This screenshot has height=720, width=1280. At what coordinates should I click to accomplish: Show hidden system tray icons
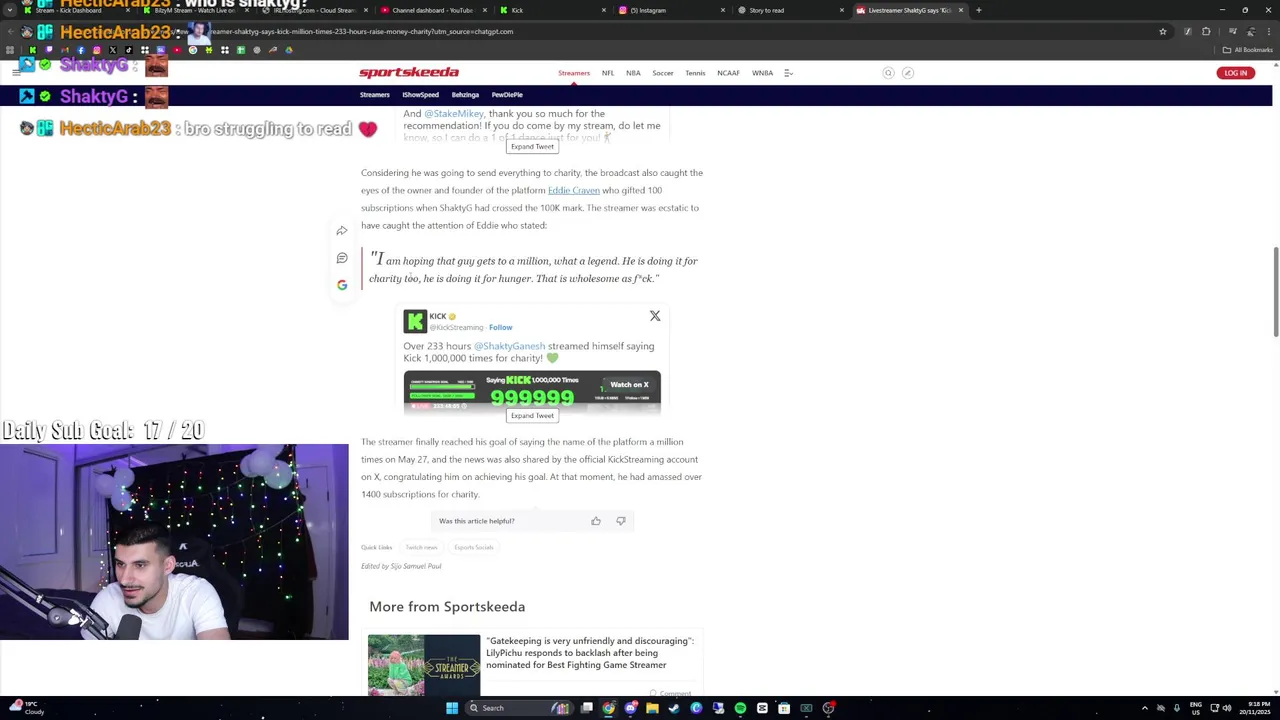point(1145,708)
